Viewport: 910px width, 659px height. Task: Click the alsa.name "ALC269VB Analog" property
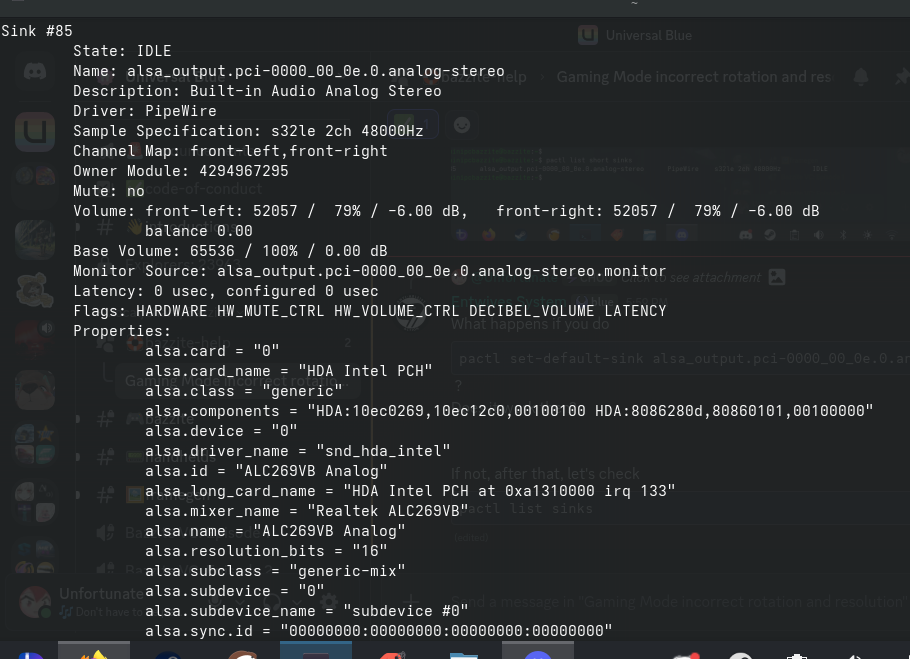275,531
